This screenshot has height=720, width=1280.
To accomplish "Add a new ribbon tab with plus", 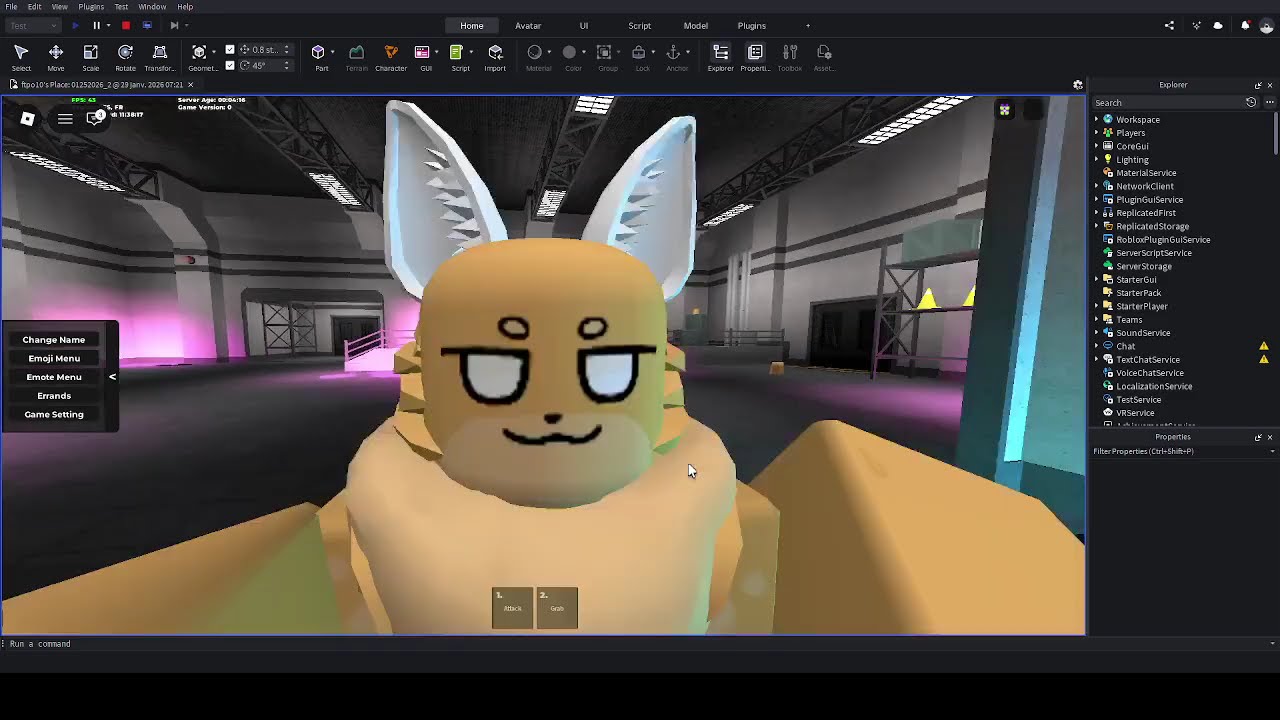I will click(808, 25).
